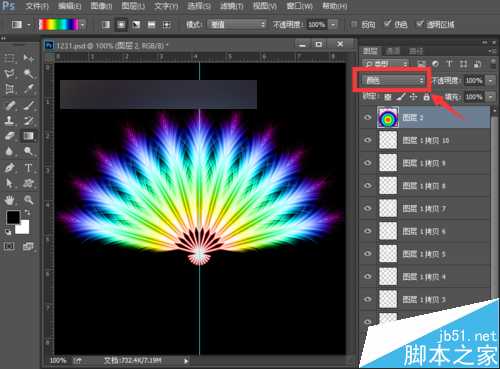Select the Dodge tool
Viewport: 500px width, 369px height.
point(28,152)
